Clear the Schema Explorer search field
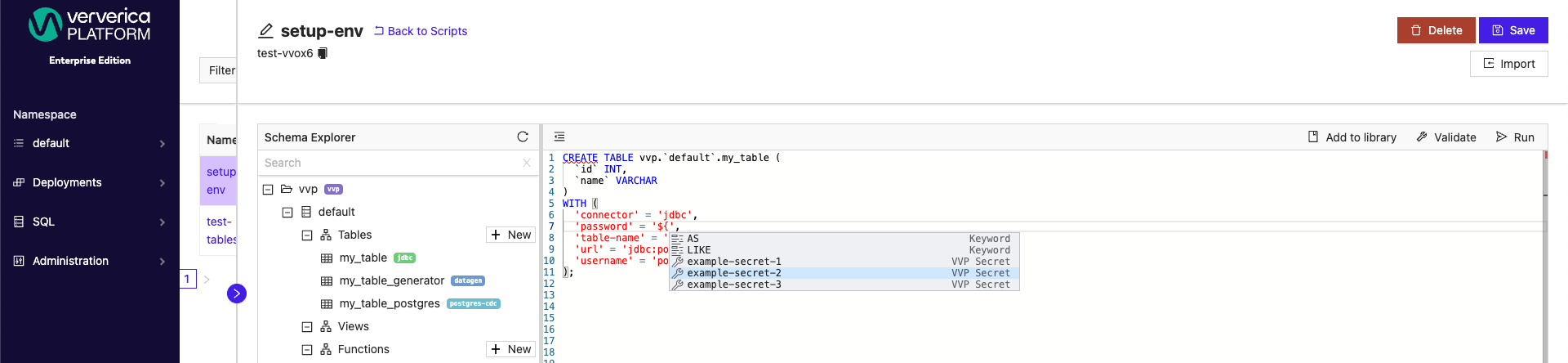Image resolution: width=1568 pixels, height=363 pixels. tap(527, 163)
